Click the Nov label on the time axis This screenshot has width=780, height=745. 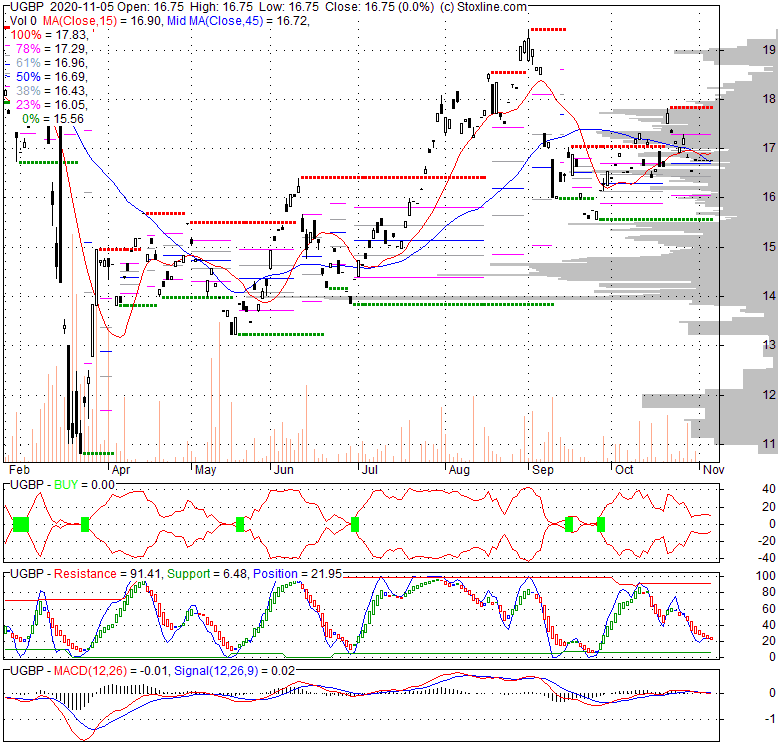[713, 469]
